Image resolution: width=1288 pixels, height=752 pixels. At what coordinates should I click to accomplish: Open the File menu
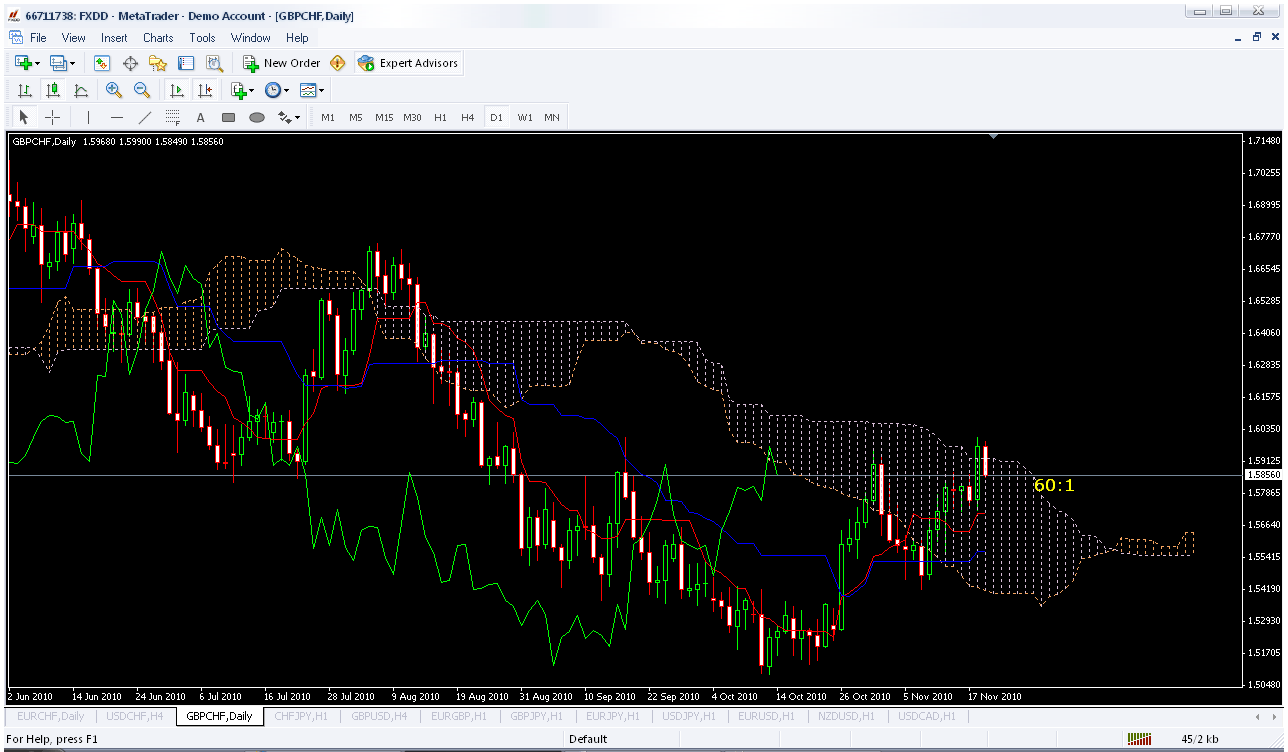pos(38,38)
